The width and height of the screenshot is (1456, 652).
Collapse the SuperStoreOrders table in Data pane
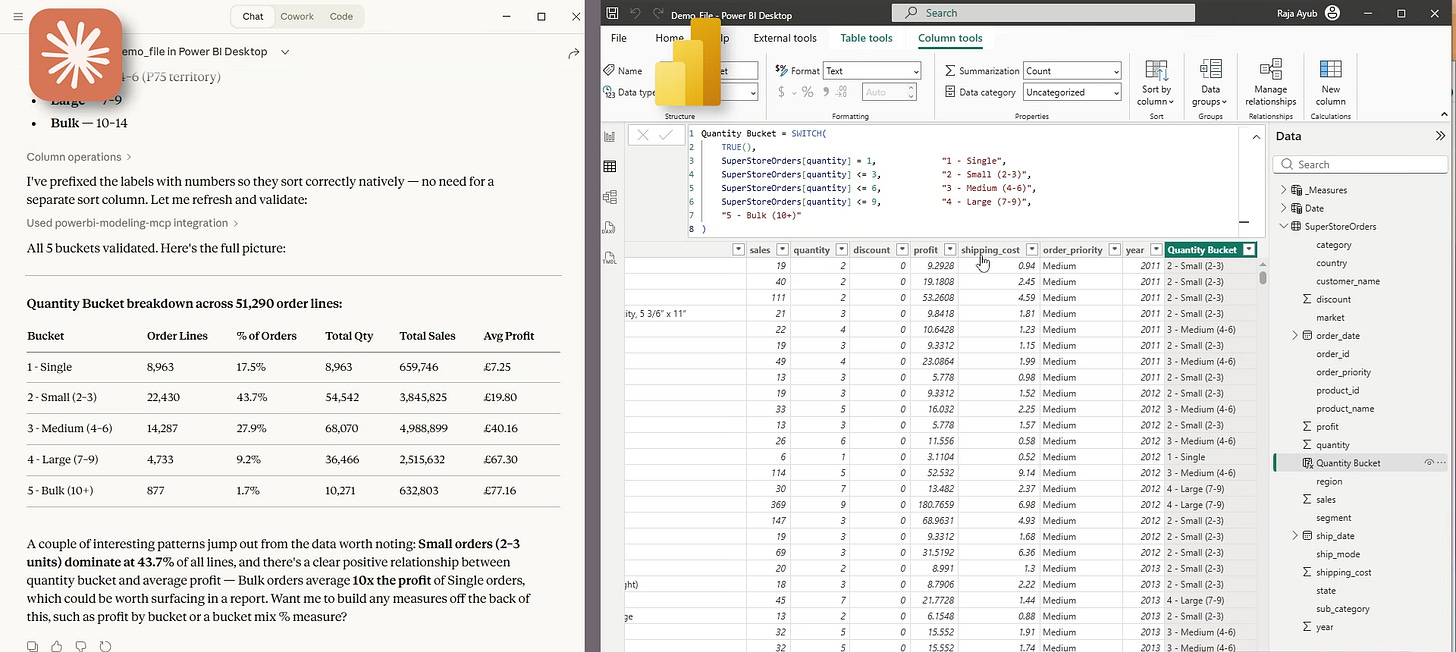1283,227
